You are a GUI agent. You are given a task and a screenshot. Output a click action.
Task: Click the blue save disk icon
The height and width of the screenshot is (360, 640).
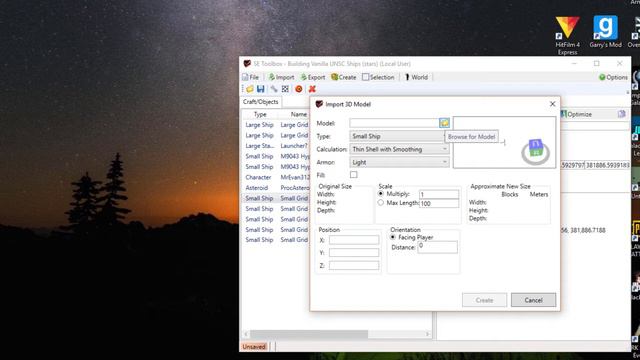[261, 89]
